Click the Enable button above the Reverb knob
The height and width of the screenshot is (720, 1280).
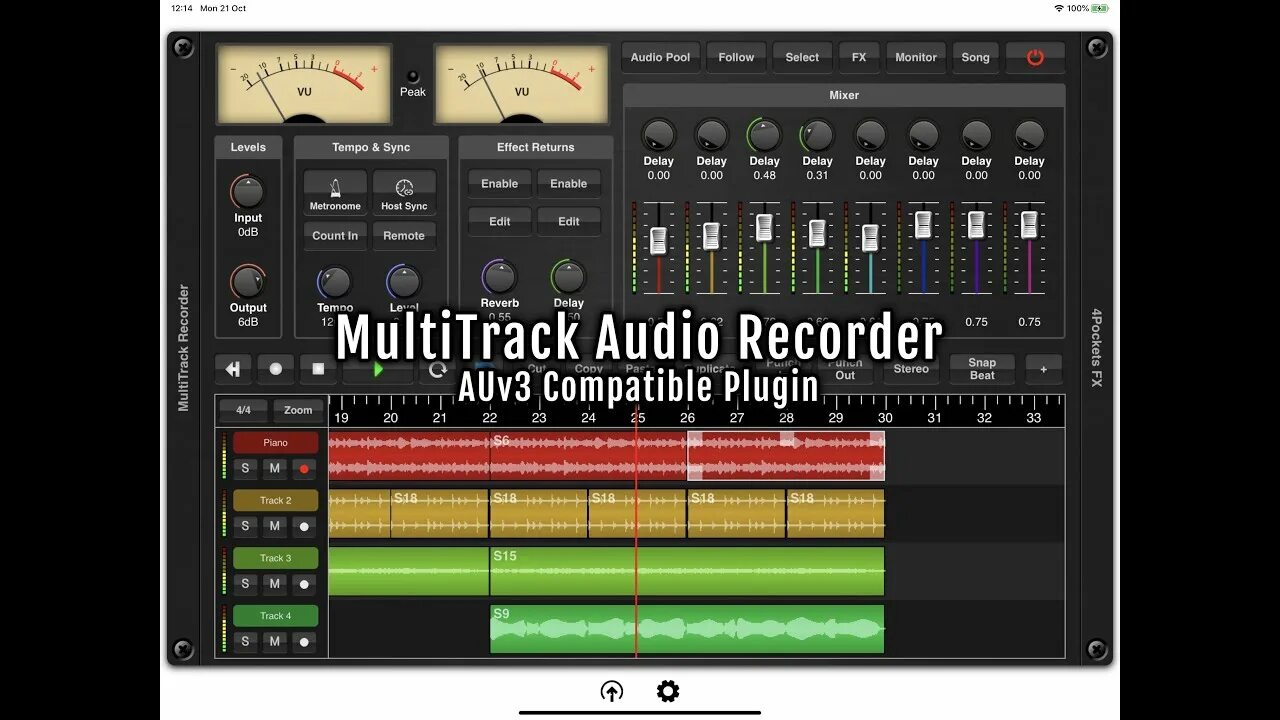tap(499, 184)
